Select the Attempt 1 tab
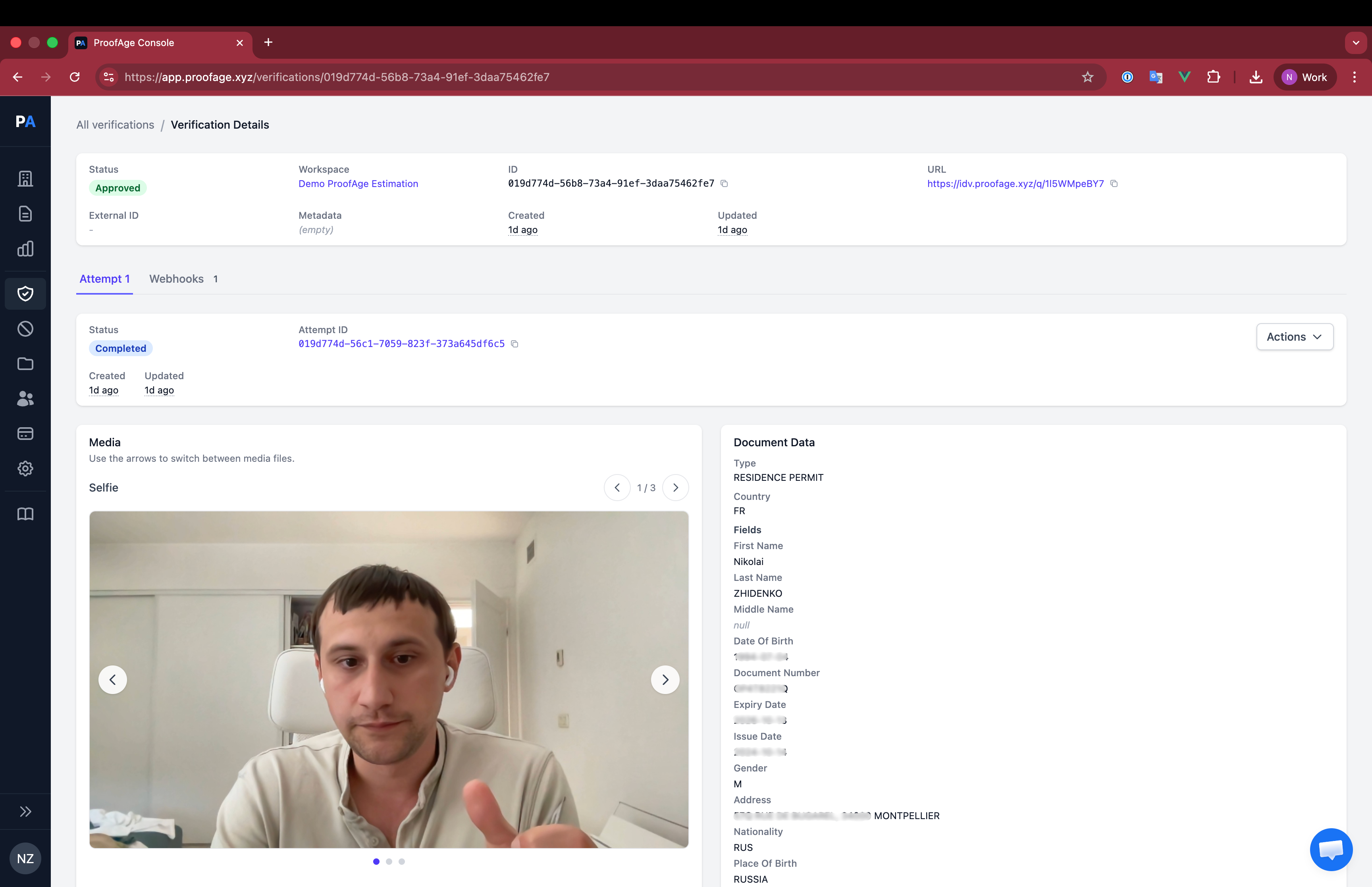The width and height of the screenshot is (1372, 887). pyautogui.click(x=104, y=279)
